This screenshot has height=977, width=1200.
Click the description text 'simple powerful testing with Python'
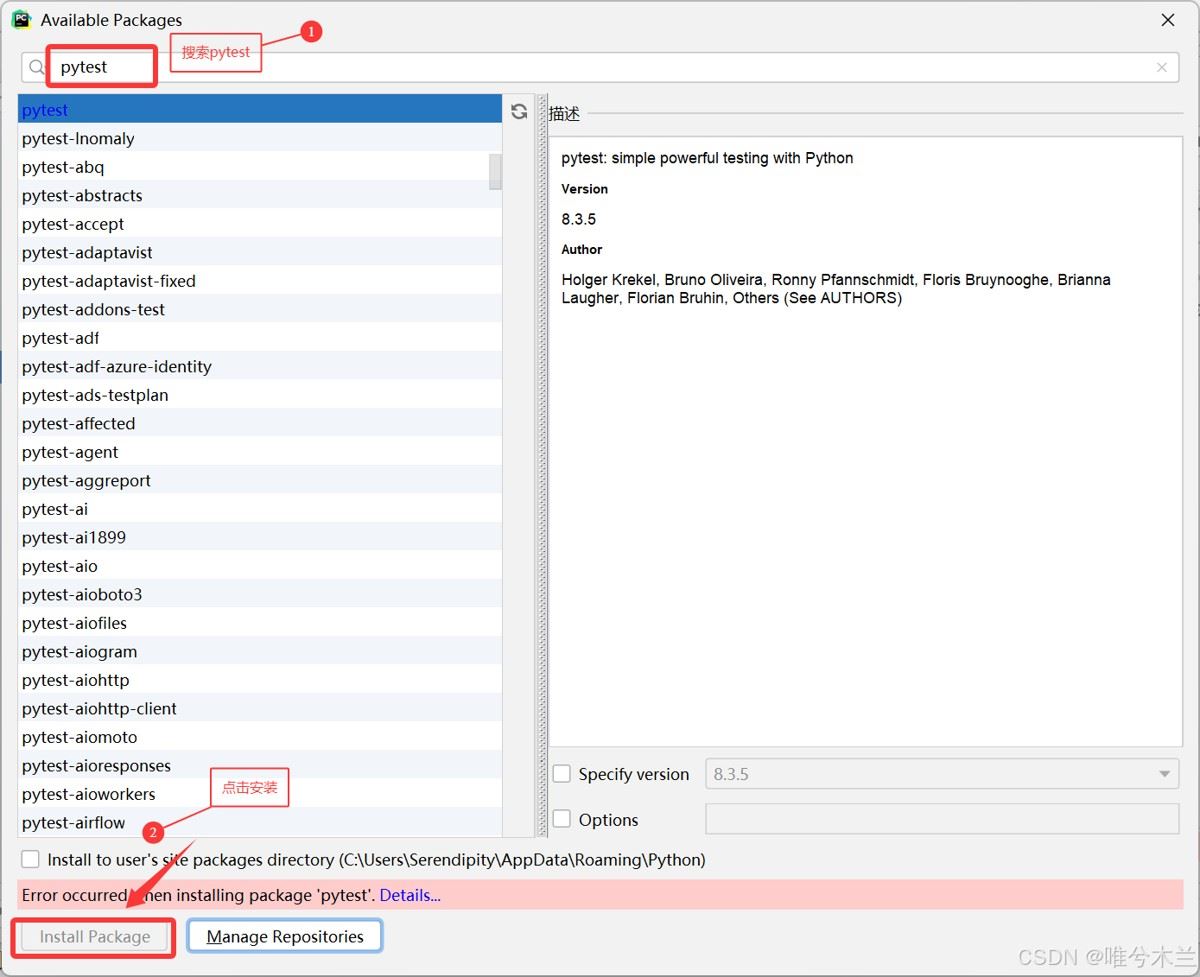coord(732,158)
